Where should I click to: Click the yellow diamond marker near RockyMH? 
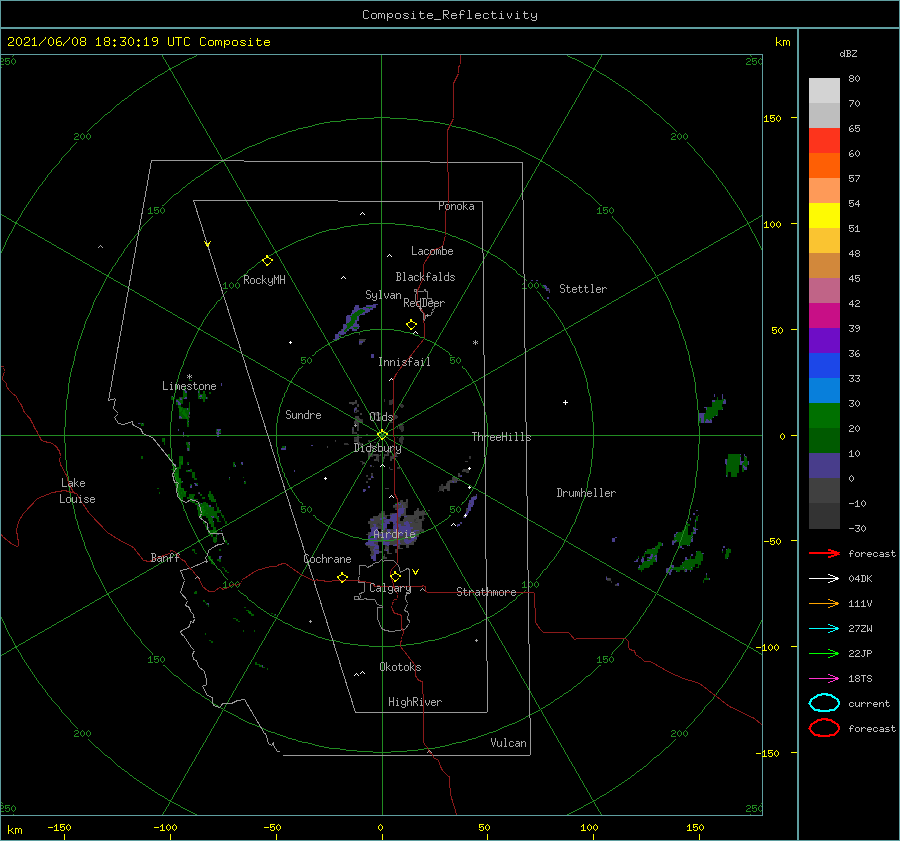267,261
